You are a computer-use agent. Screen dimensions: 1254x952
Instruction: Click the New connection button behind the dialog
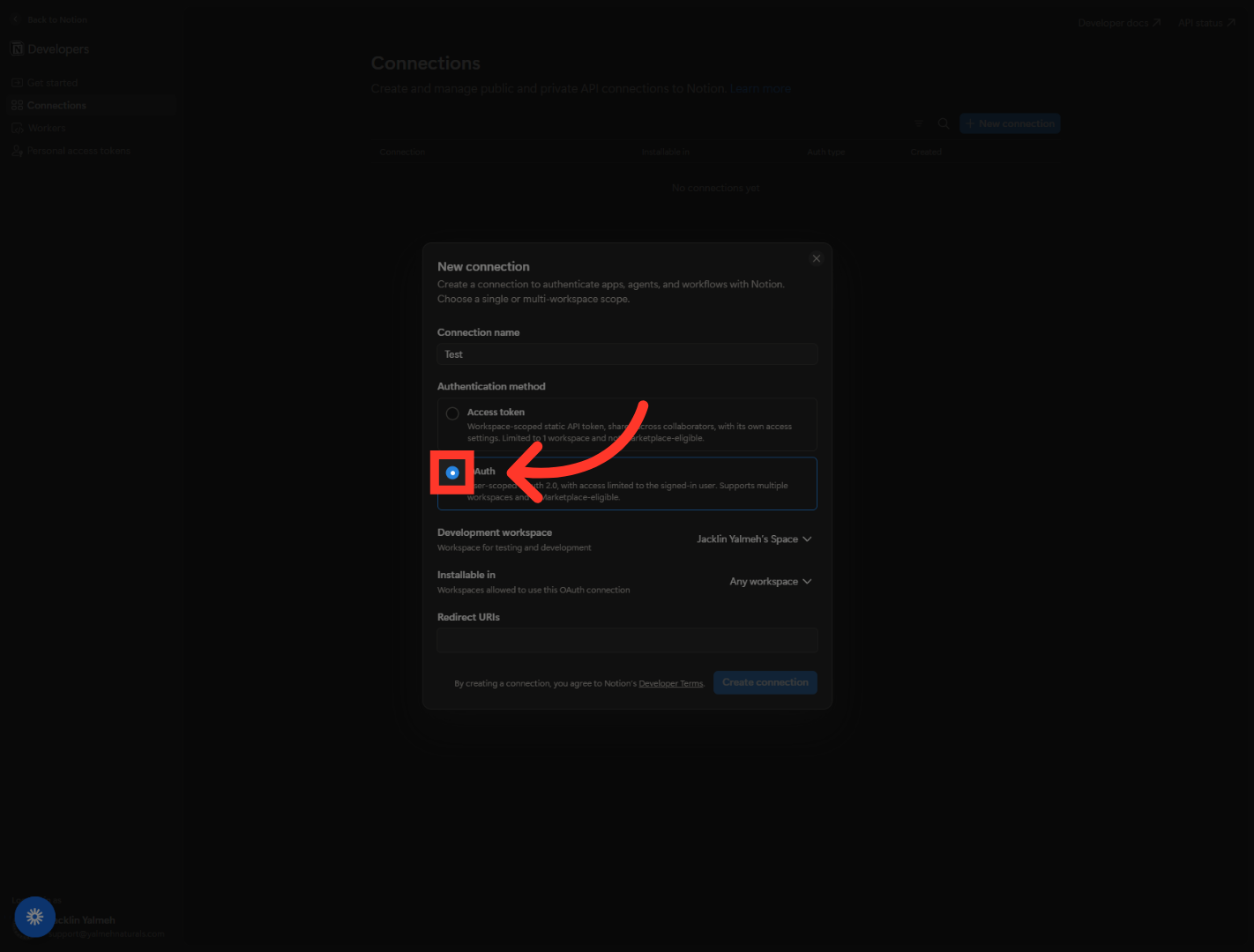(x=1010, y=123)
